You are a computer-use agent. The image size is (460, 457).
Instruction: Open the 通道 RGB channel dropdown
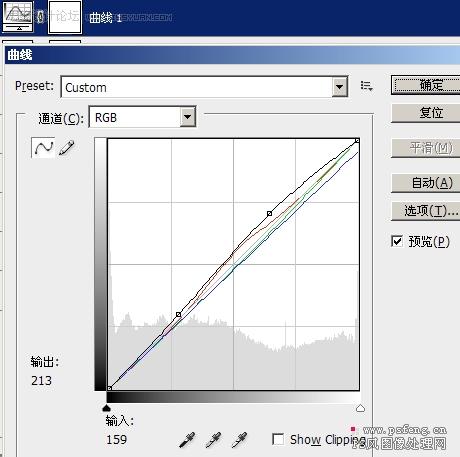[142, 117]
